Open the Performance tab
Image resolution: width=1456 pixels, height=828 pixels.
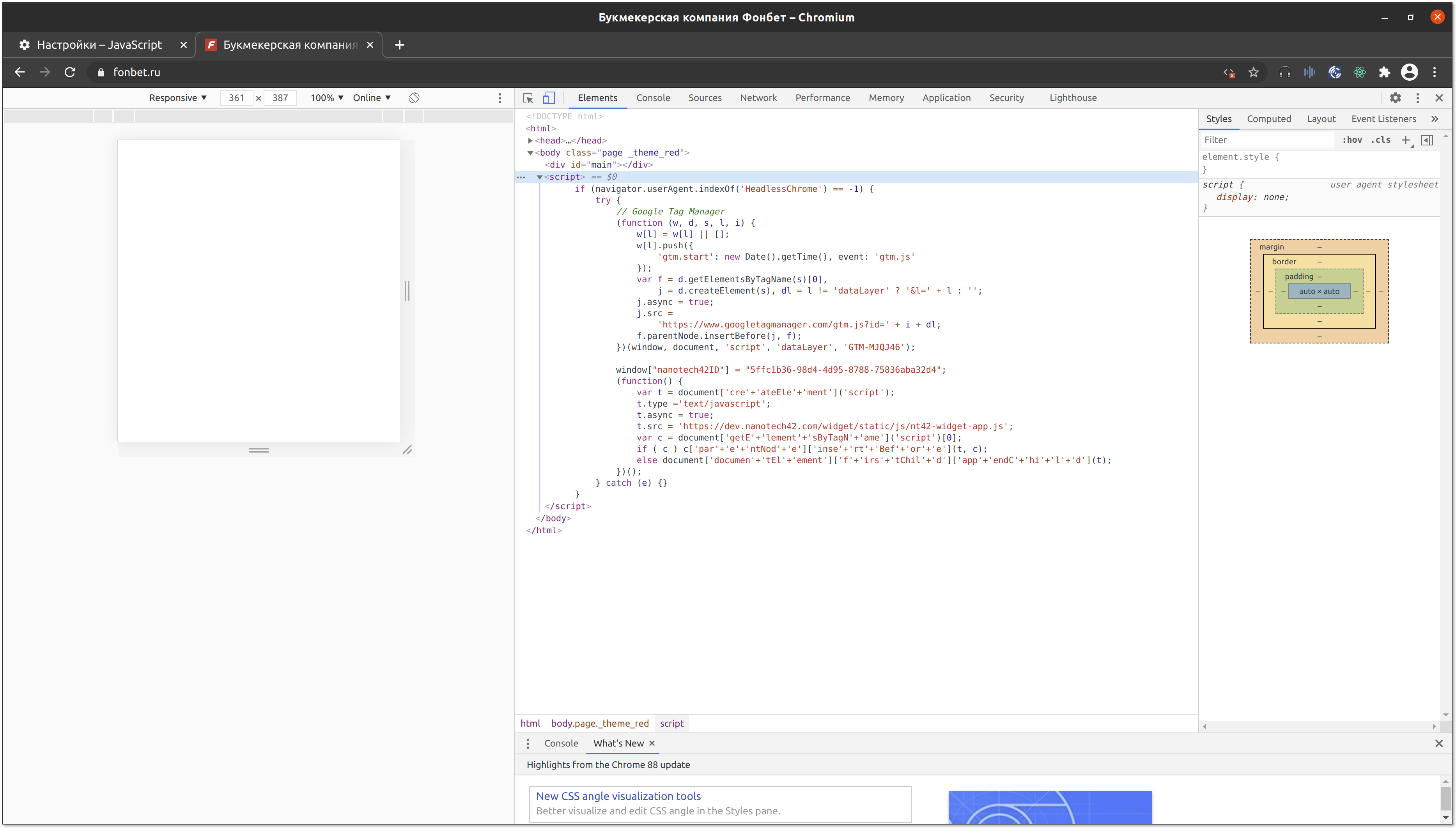click(822, 98)
